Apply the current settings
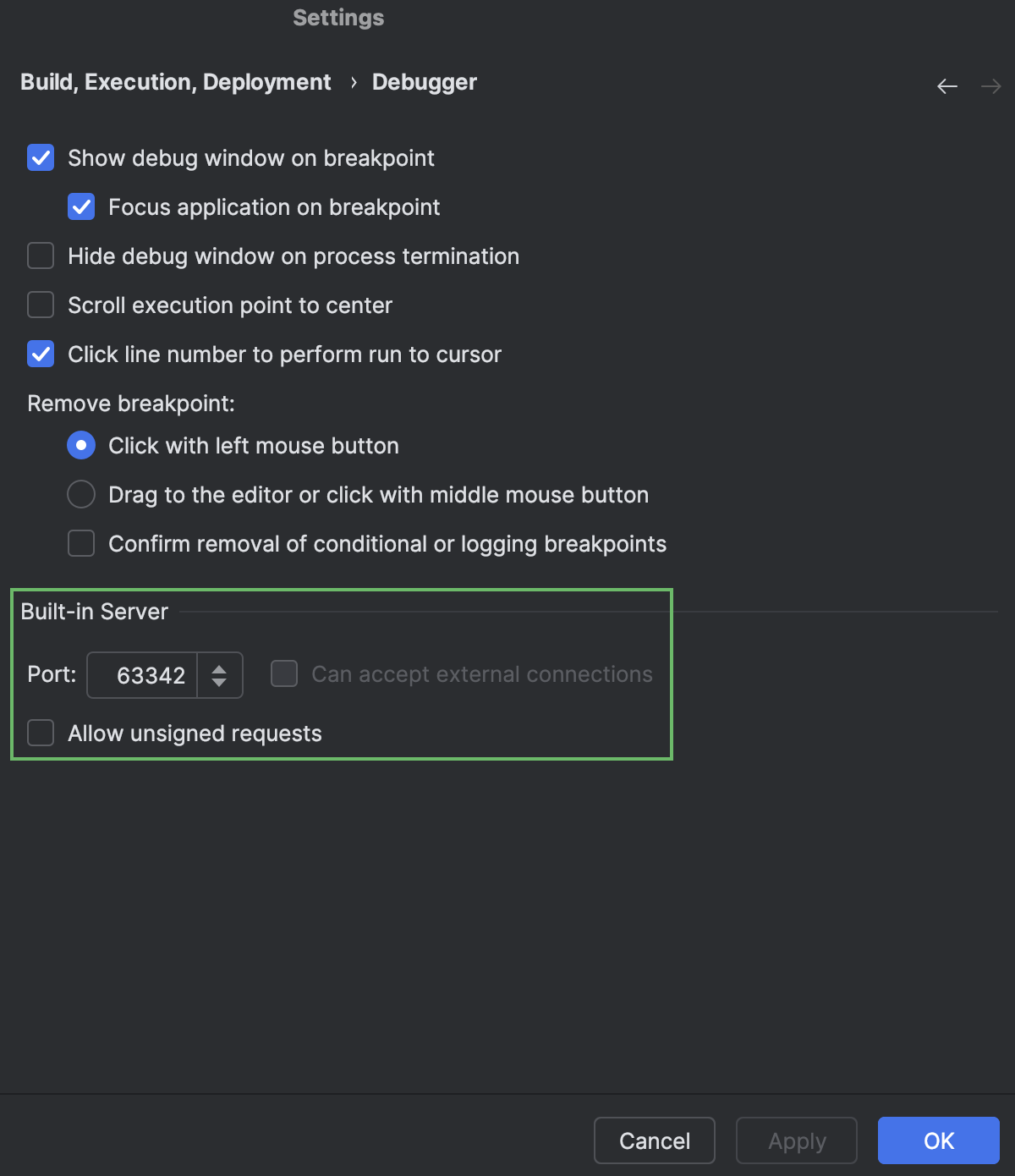This screenshot has height=1176, width=1015. coord(795,1140)
